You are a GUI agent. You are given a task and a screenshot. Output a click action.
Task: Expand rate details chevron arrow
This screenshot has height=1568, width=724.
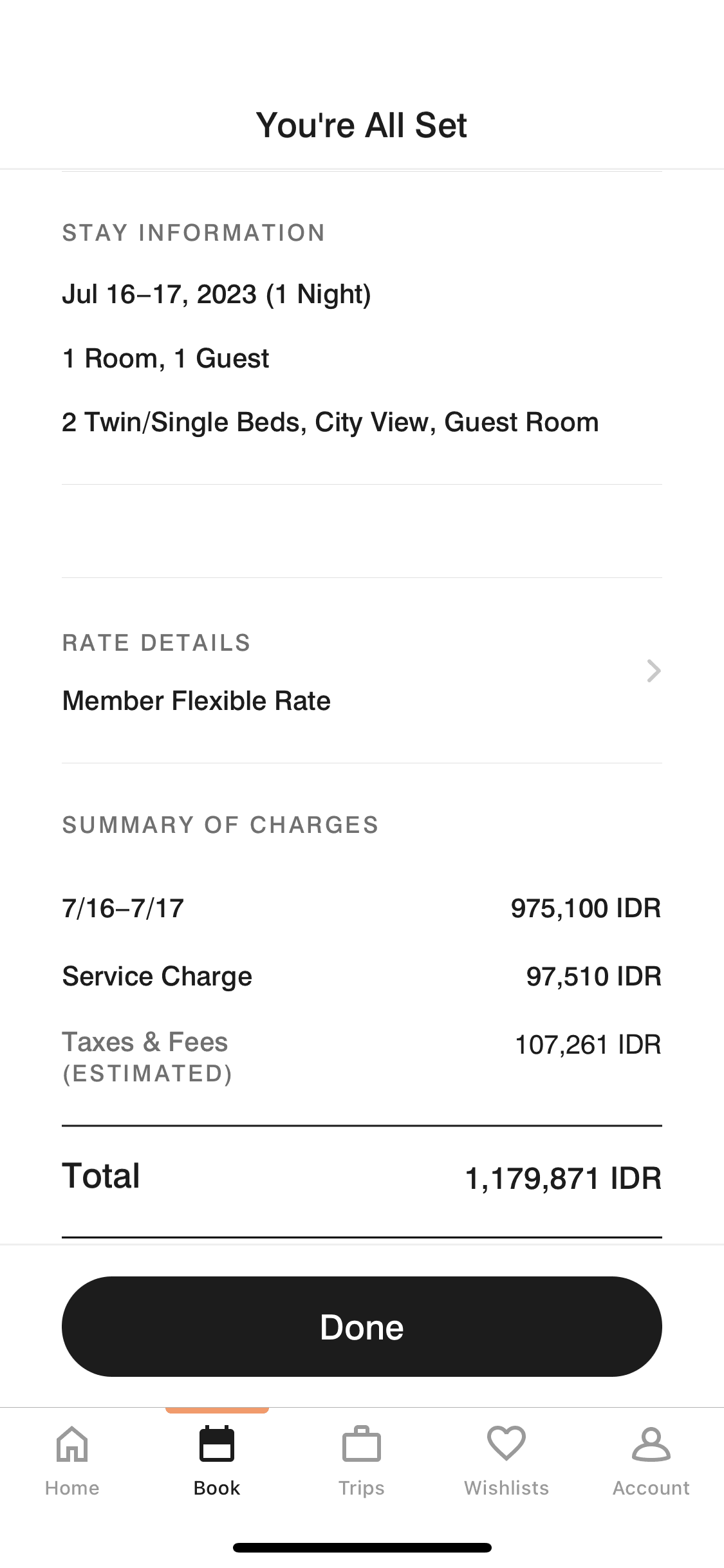653,671
